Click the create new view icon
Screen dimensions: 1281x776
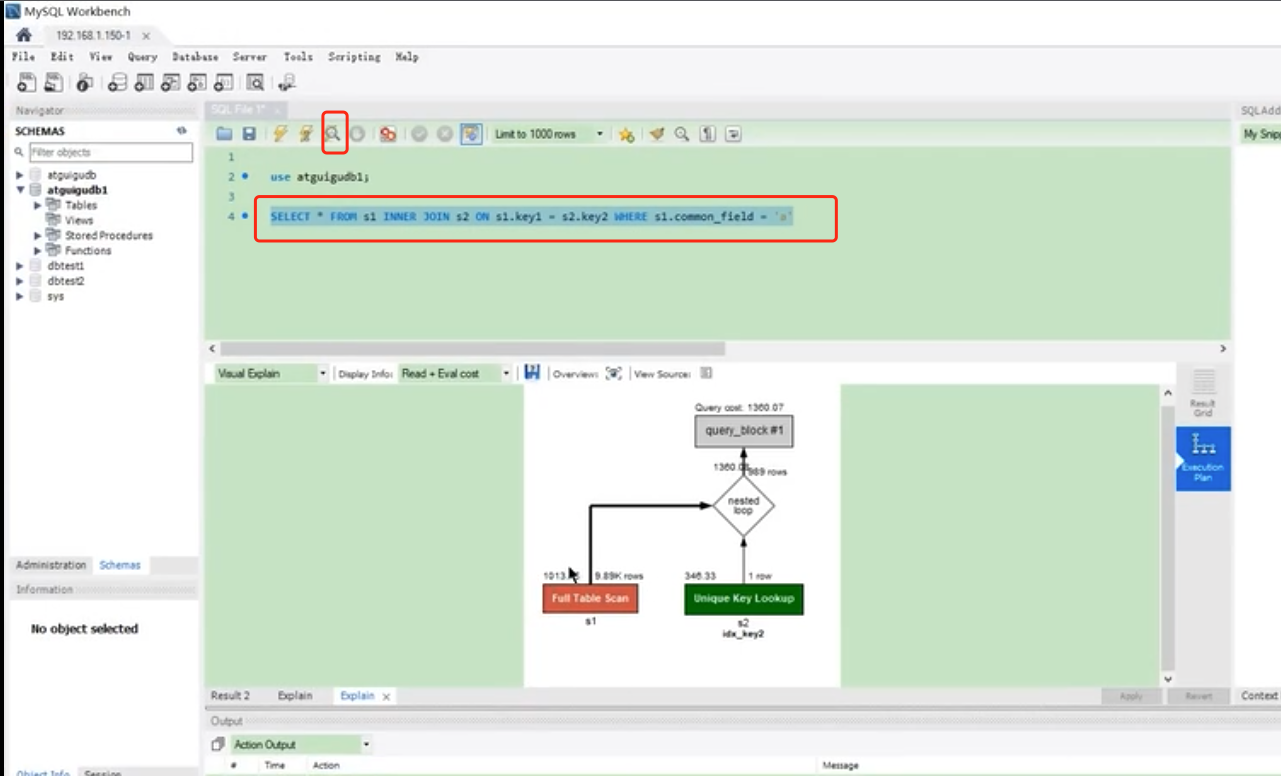coord(170,83)
